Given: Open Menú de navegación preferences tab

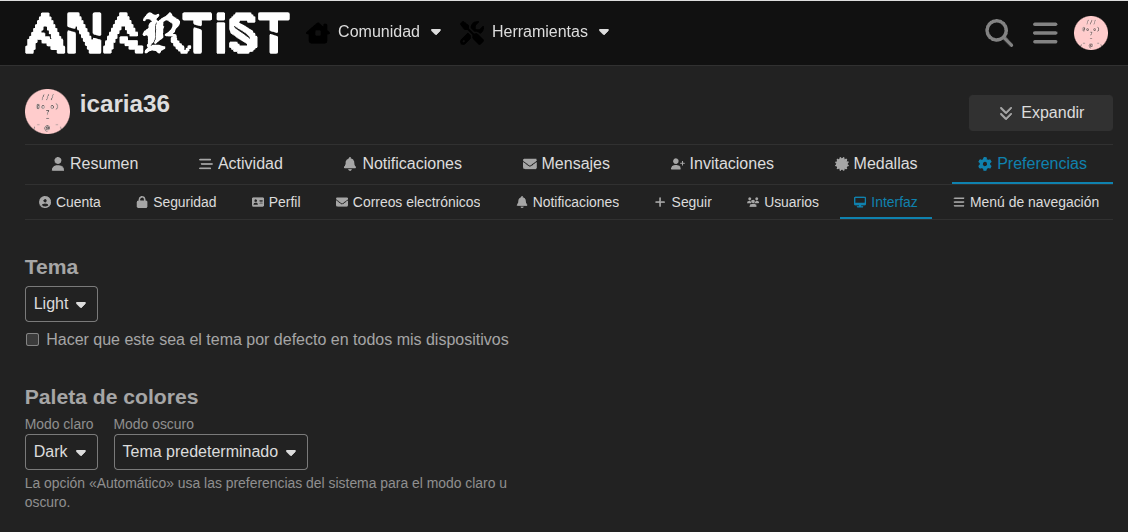Looking at the screenshot, I should (1025, 202).
